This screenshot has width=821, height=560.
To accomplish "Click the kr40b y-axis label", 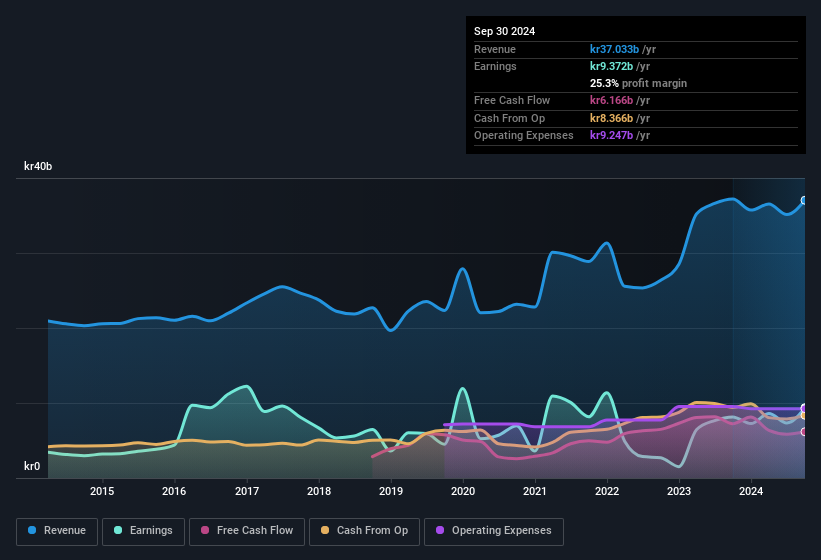I will coord(38,166).
